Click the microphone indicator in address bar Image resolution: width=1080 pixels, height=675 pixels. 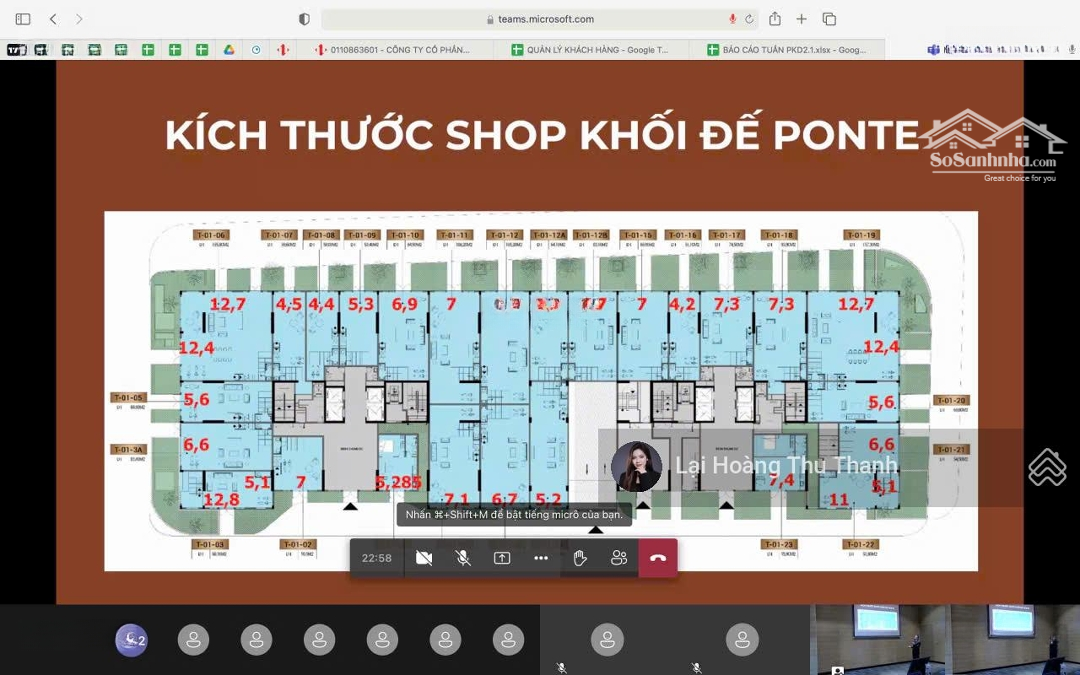point(732,19)
